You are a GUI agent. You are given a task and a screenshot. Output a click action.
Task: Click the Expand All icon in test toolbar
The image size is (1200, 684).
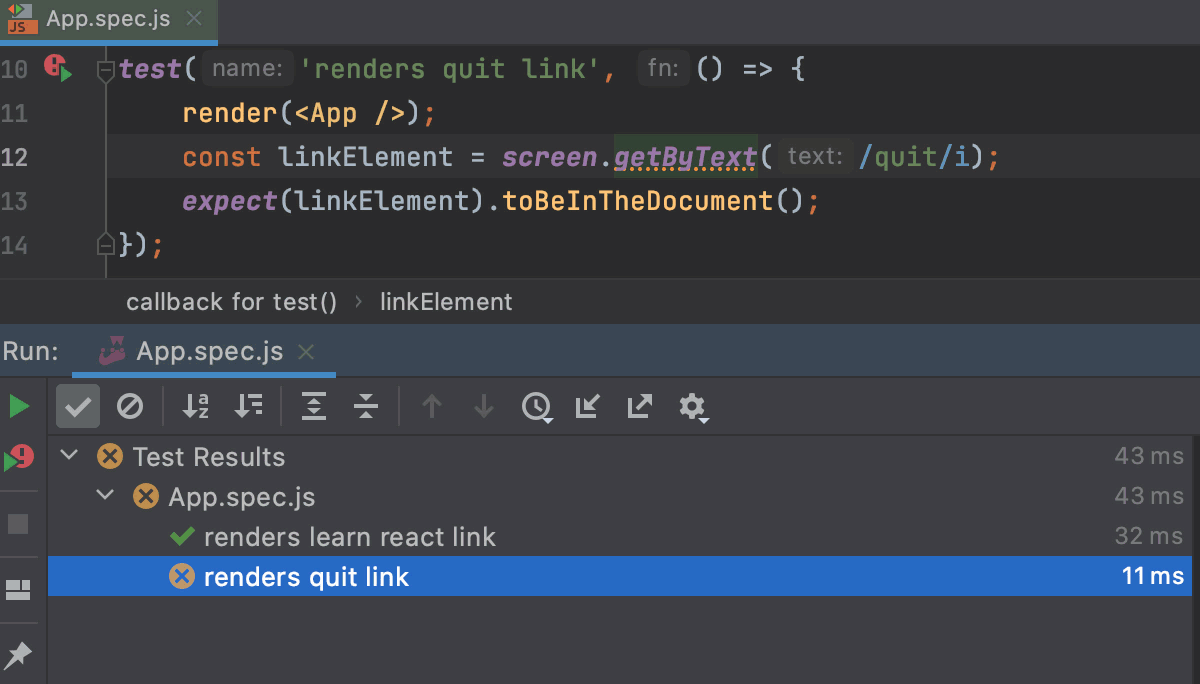point(314,406)
